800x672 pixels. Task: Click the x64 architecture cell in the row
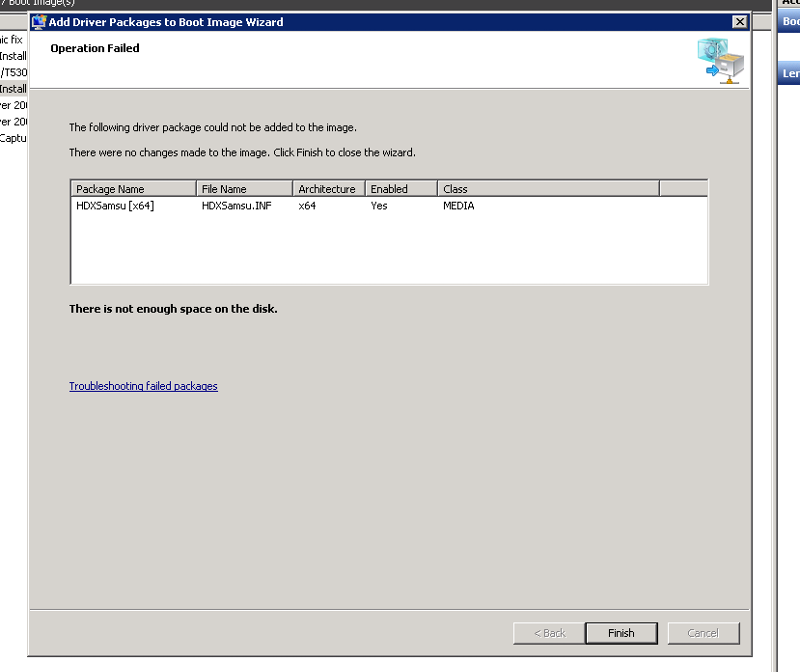308,206
